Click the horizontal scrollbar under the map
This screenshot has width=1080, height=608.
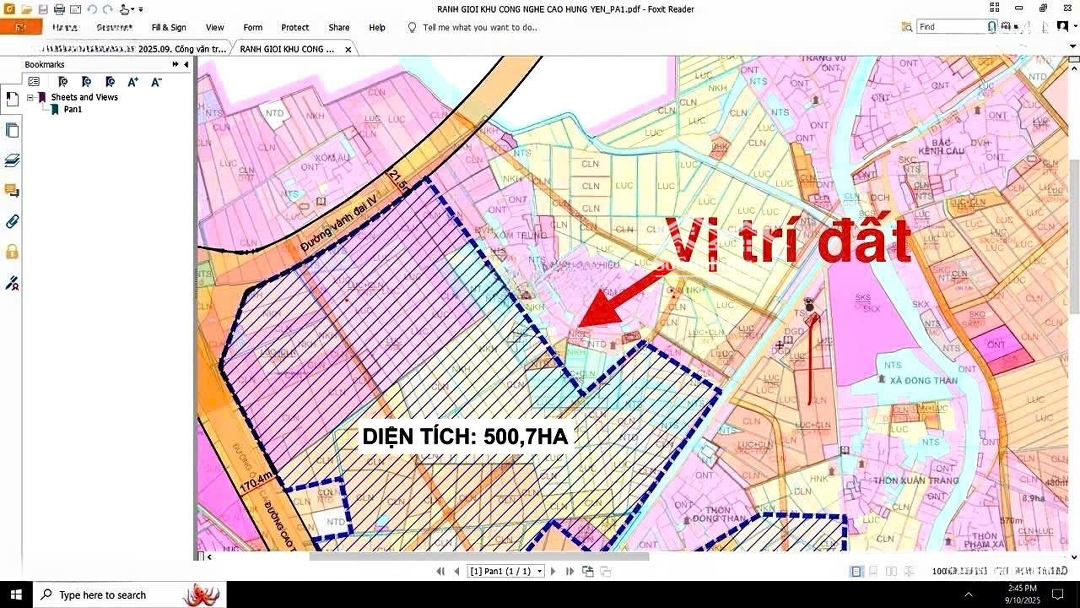[480, 557]
